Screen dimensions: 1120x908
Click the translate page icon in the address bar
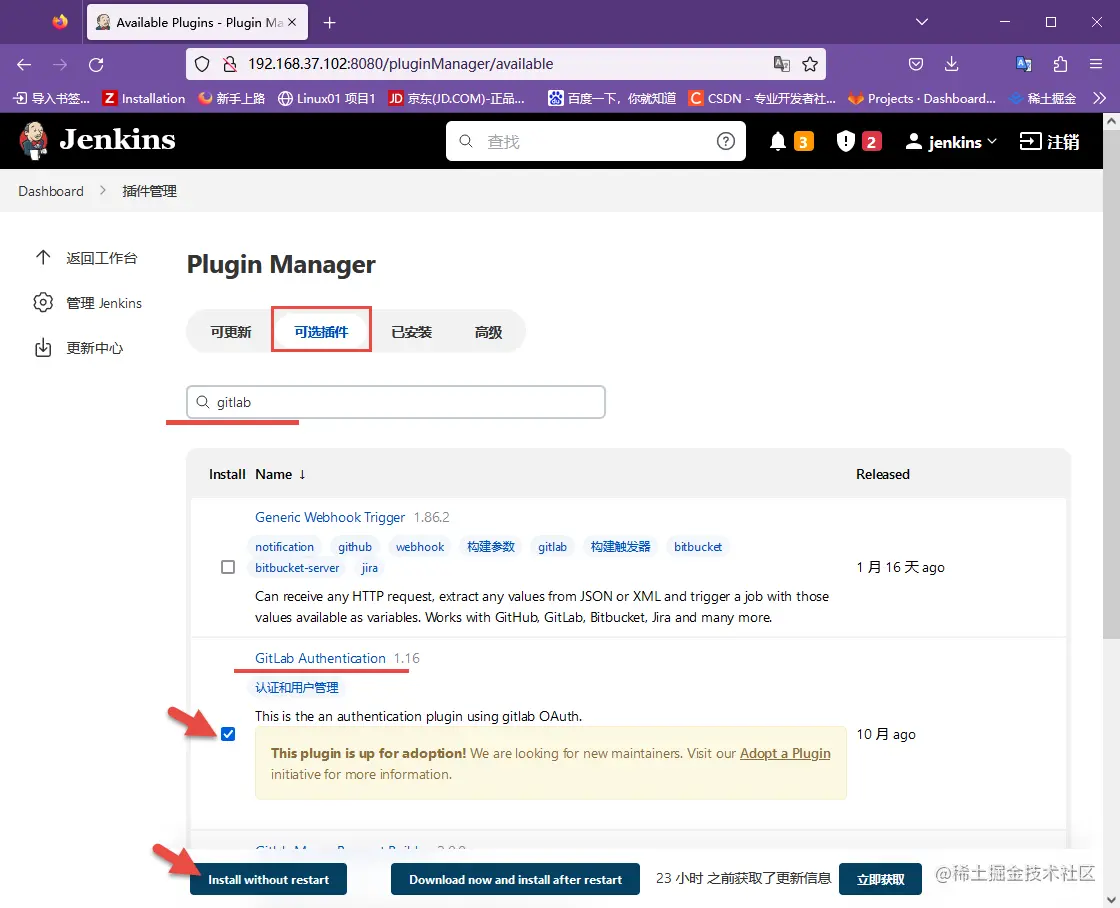click(781, 64)
